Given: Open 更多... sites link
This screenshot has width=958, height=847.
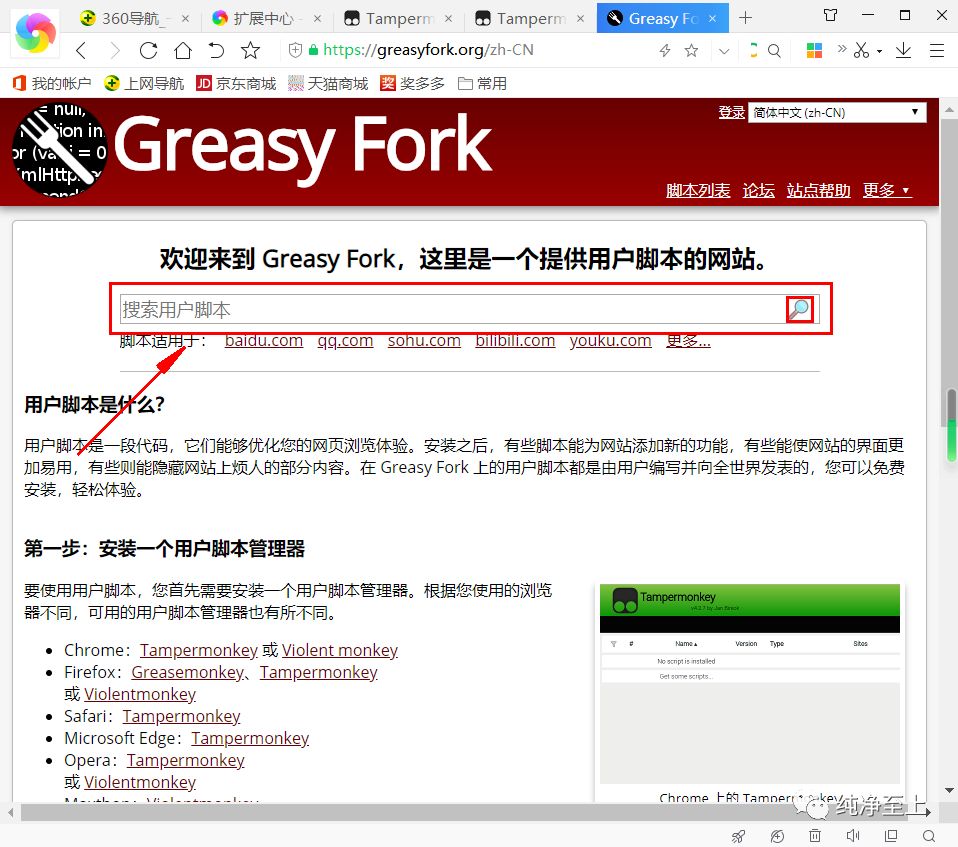Looking at the screenshot, I should pyautogui.click(x=688, y=340).
